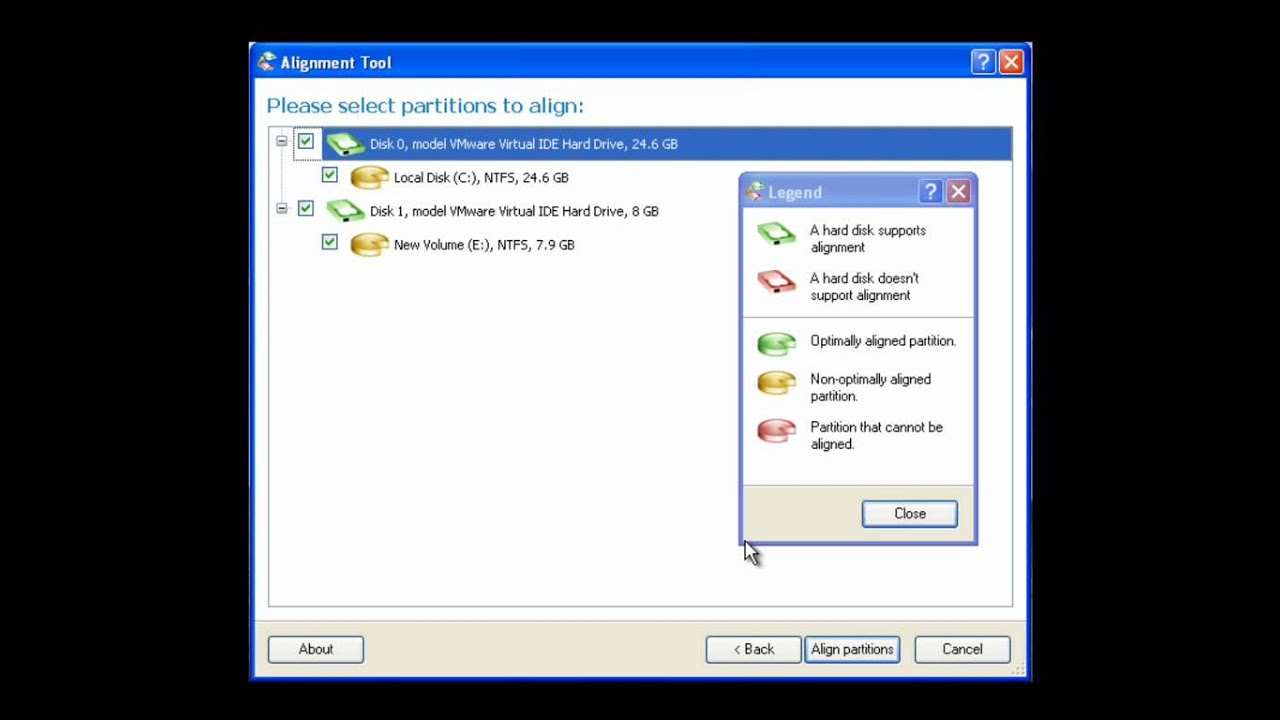Collapse the Disk 1 tree node
The height and width of the screenshot is (720, 1280).
point(282,209)
